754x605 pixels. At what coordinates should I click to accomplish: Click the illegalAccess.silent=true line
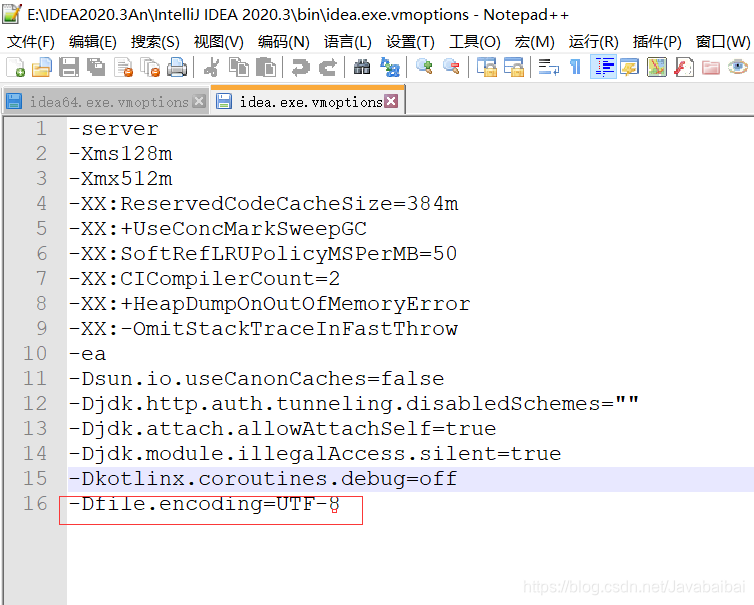click(x=315, y=454)
